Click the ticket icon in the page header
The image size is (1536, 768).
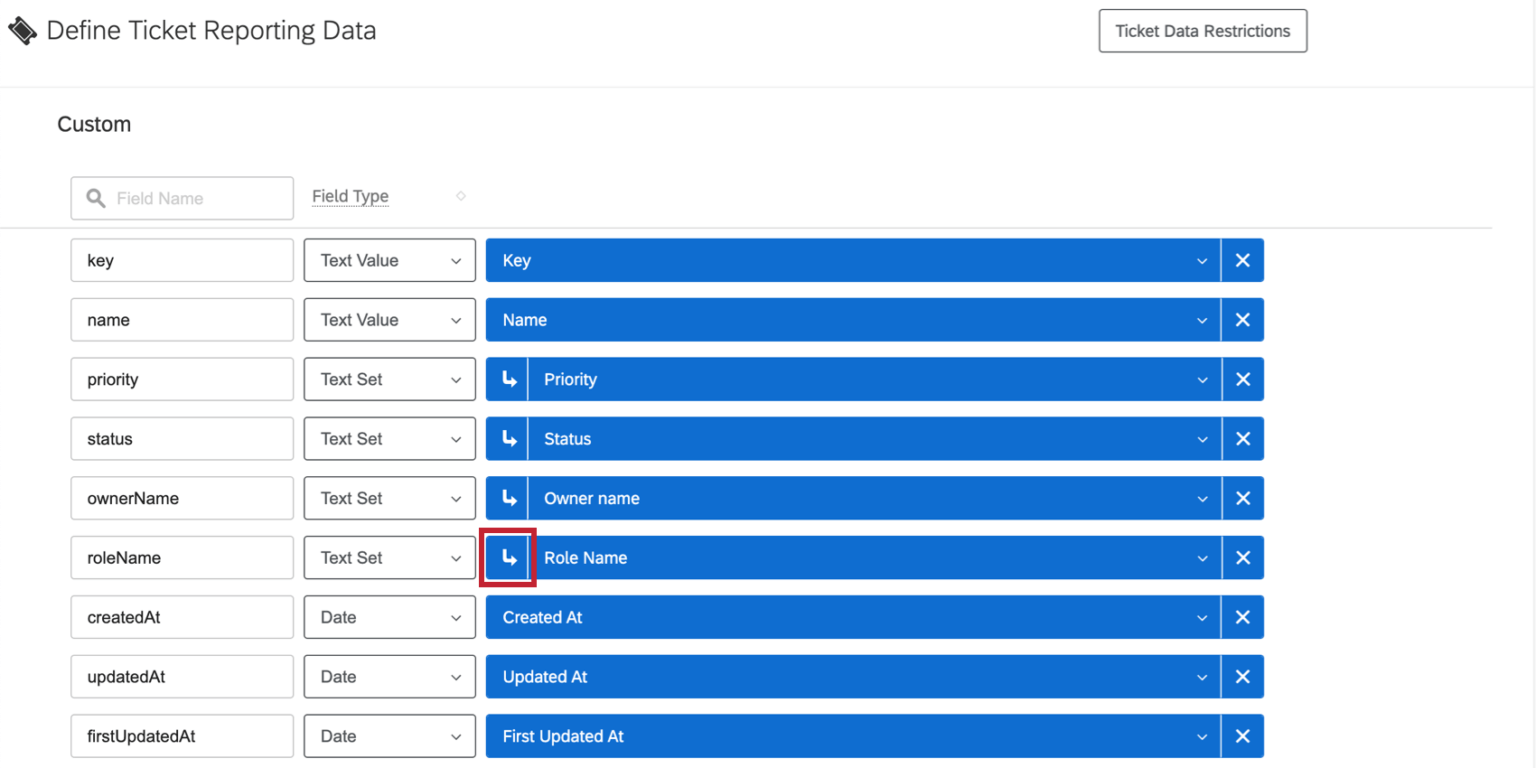point(22,30)
